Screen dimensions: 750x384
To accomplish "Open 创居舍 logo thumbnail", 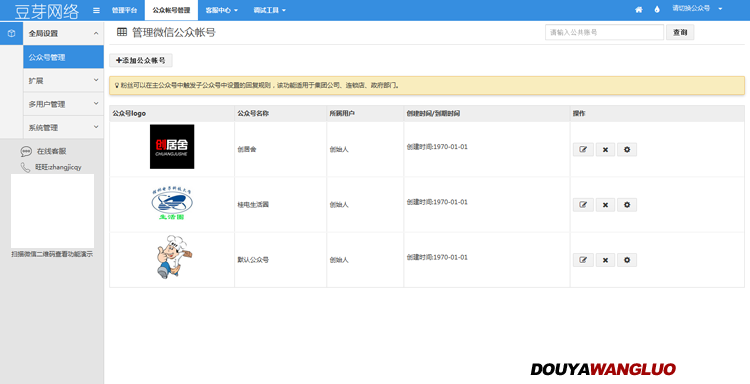I will pos(172,147).
